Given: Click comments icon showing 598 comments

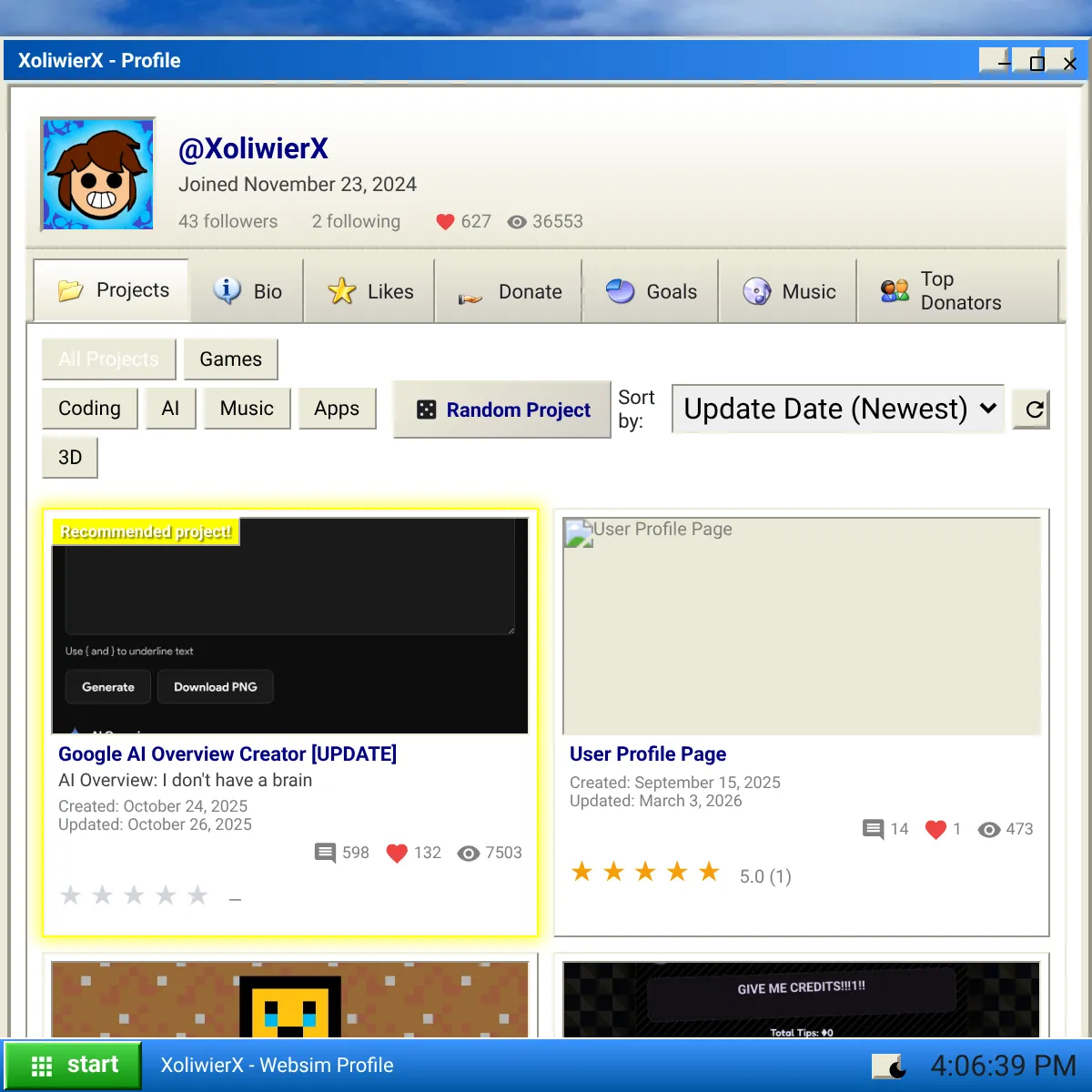Looking at the screenshot, I should point(325,853).
